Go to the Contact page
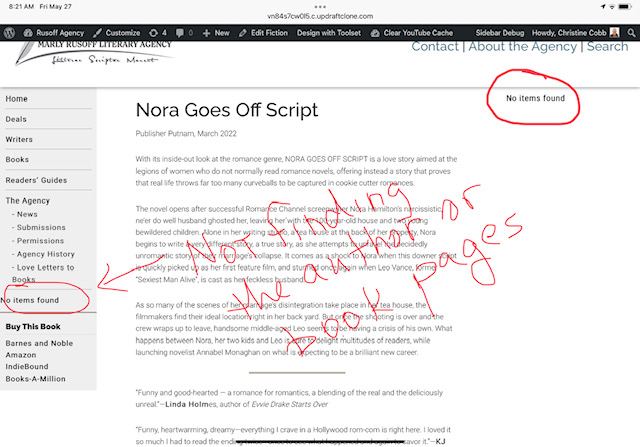 click(435, 46)
